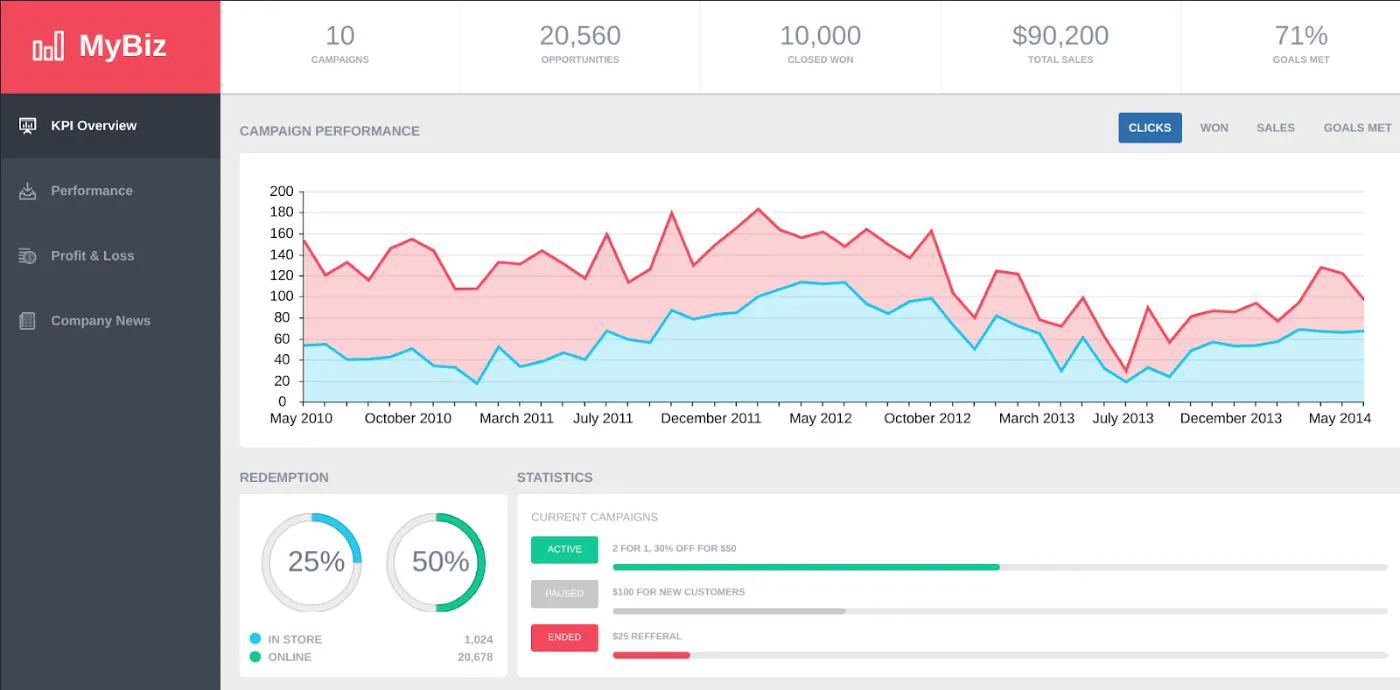Click the green 2 for 1 progress bar
Image resolution: width=1400 pixels, height=690 pixels.
(805, 567)
